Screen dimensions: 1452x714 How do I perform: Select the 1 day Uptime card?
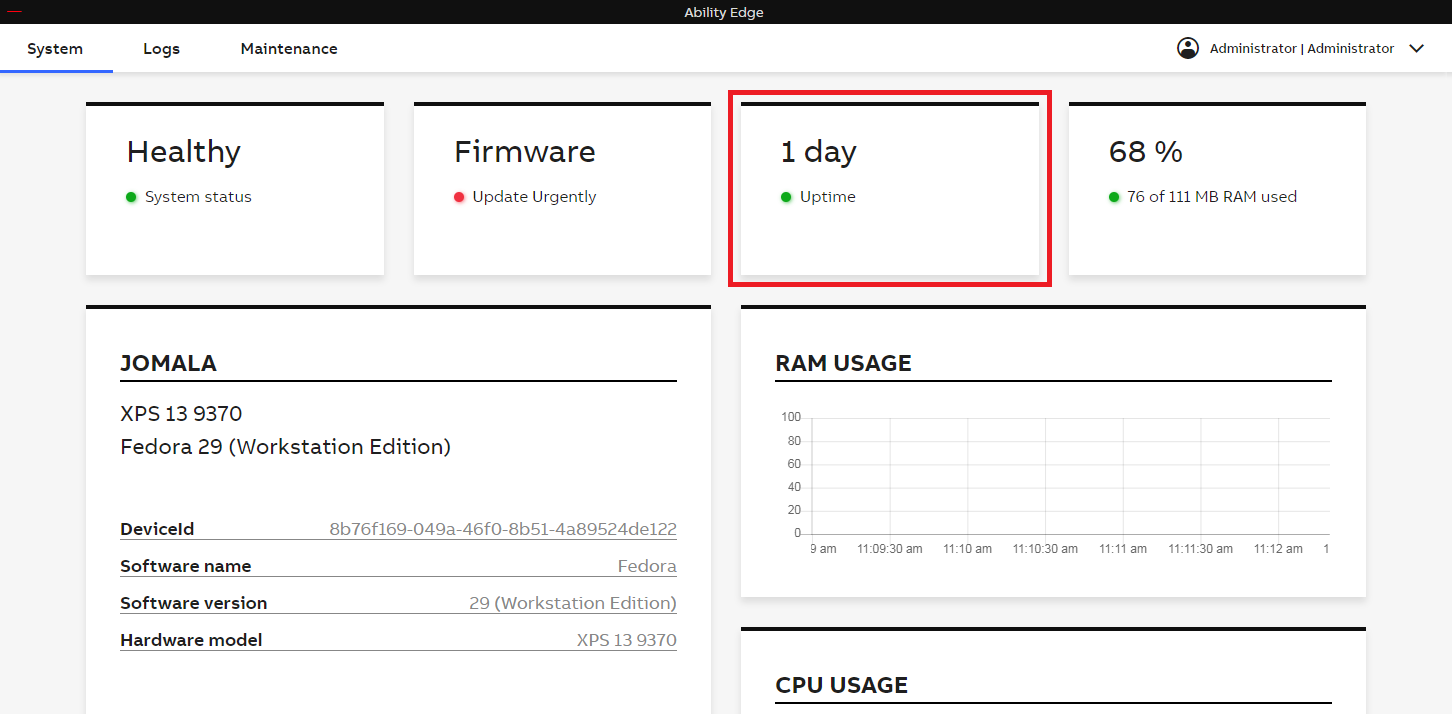click(889, 188)
